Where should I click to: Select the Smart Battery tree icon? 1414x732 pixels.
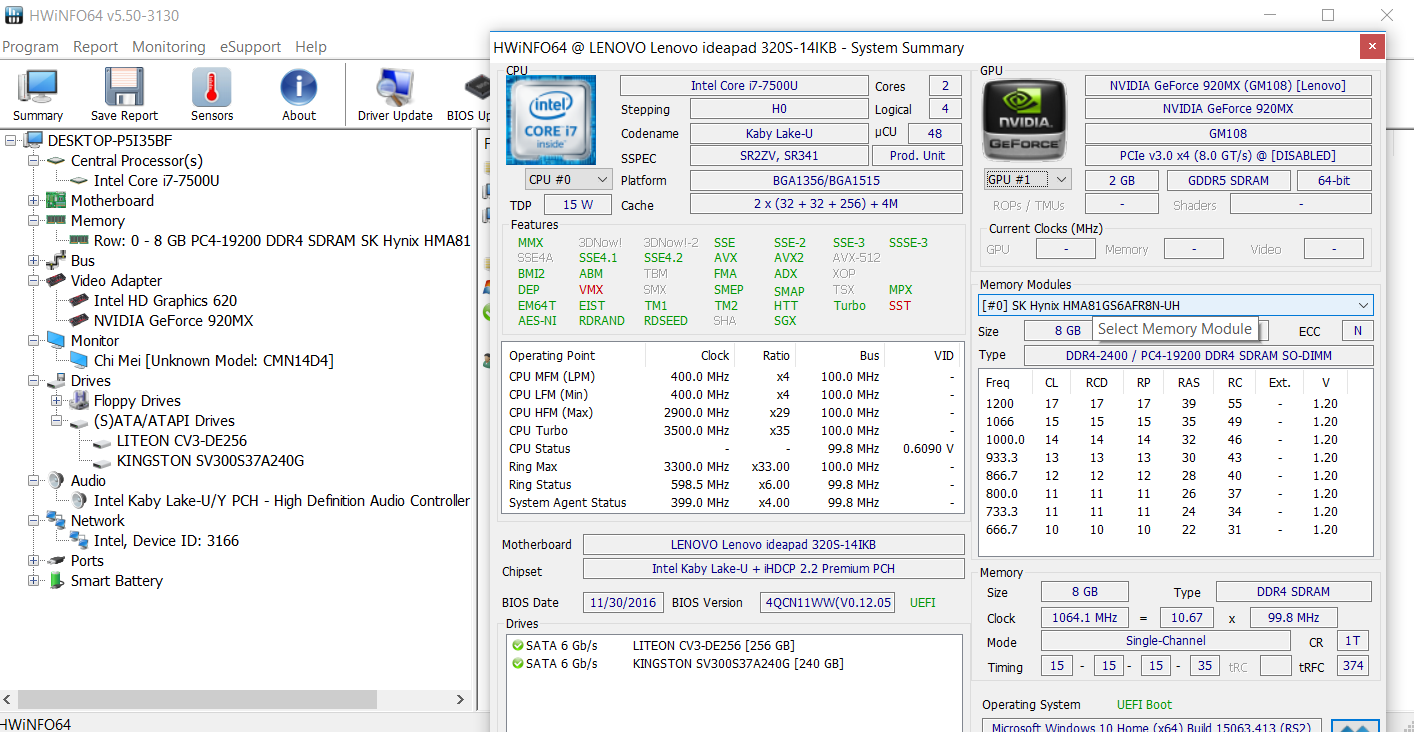pyautogui.click(x=56, y=581)
